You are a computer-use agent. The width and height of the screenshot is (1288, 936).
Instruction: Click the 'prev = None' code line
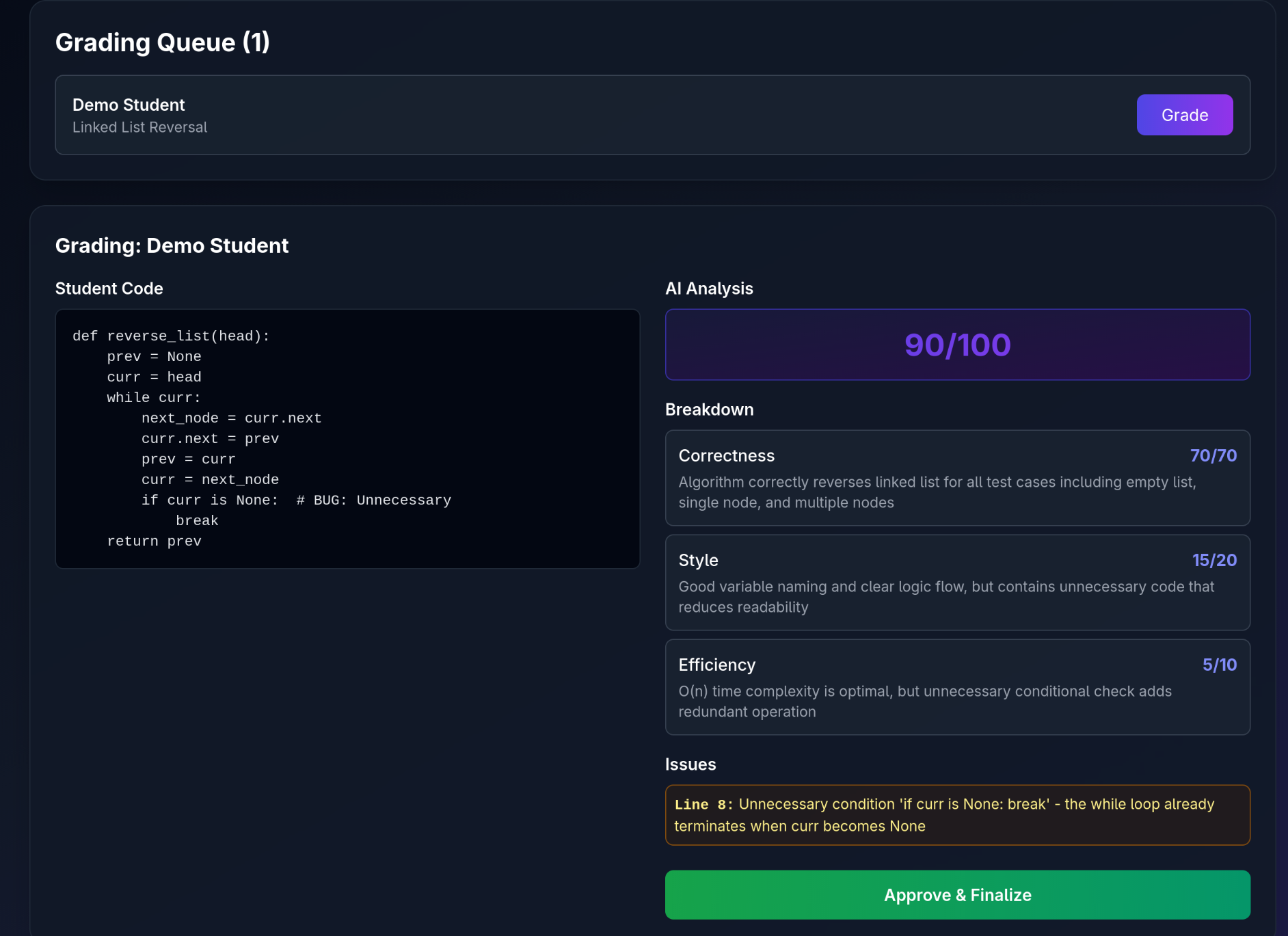tap(154, 356)
